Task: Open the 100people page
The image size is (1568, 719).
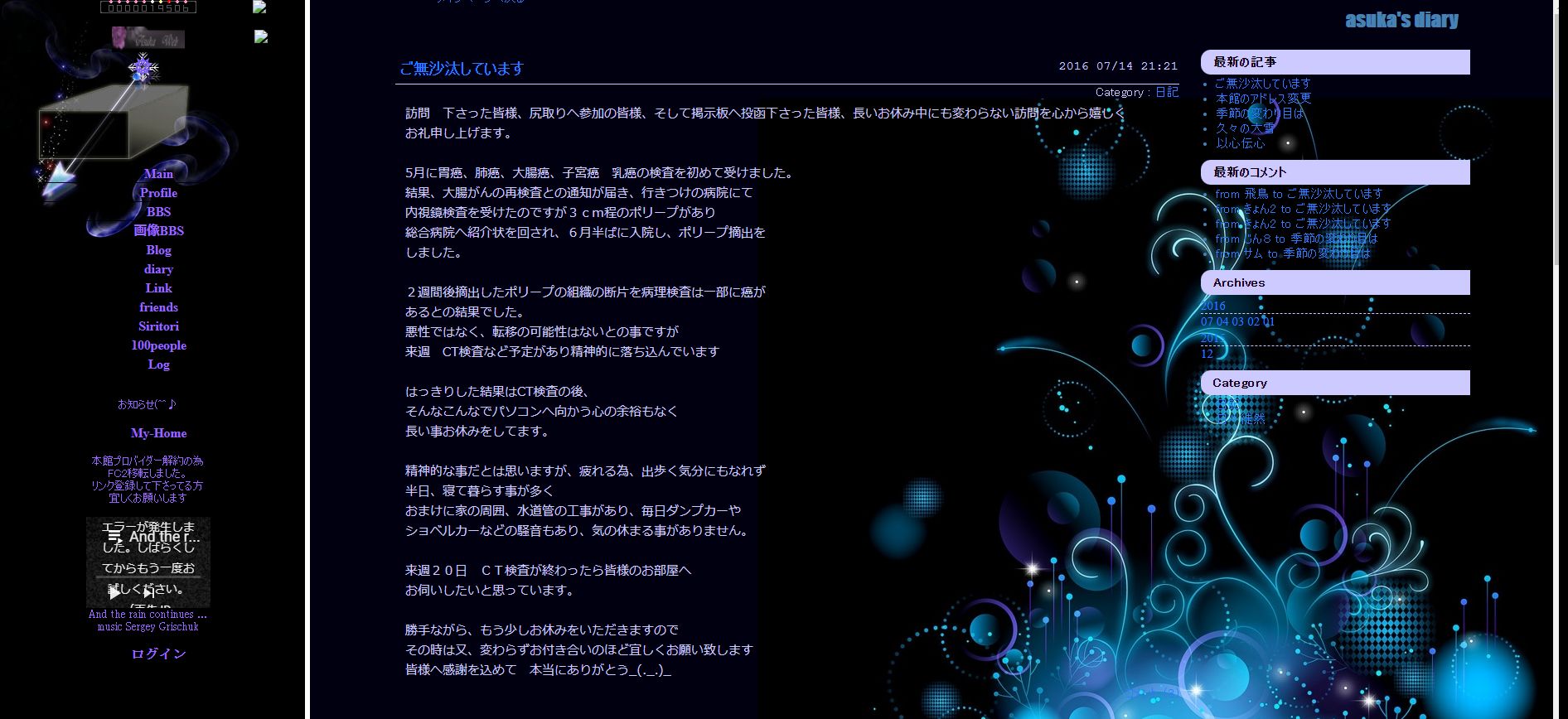Action: click(158, 345)
